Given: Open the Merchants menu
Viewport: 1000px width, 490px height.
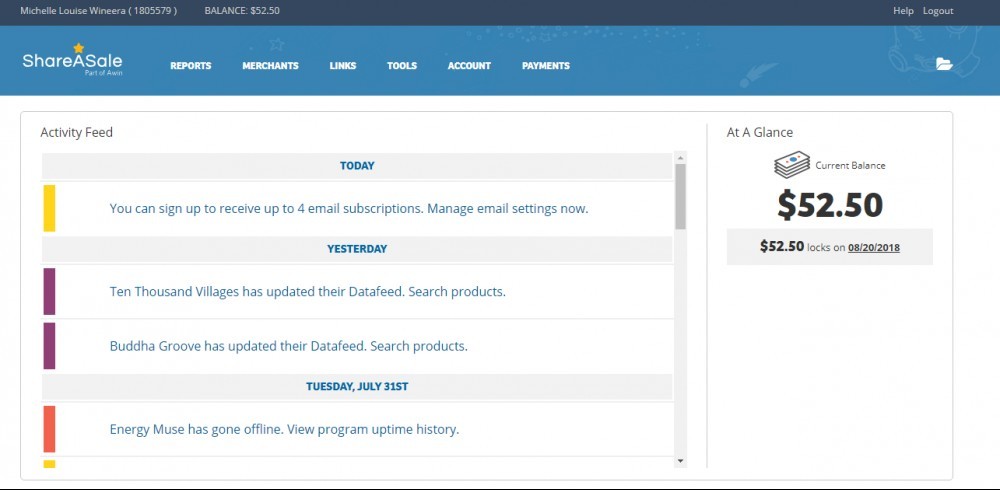Looking at the screenshot, I should pos(270,66).
